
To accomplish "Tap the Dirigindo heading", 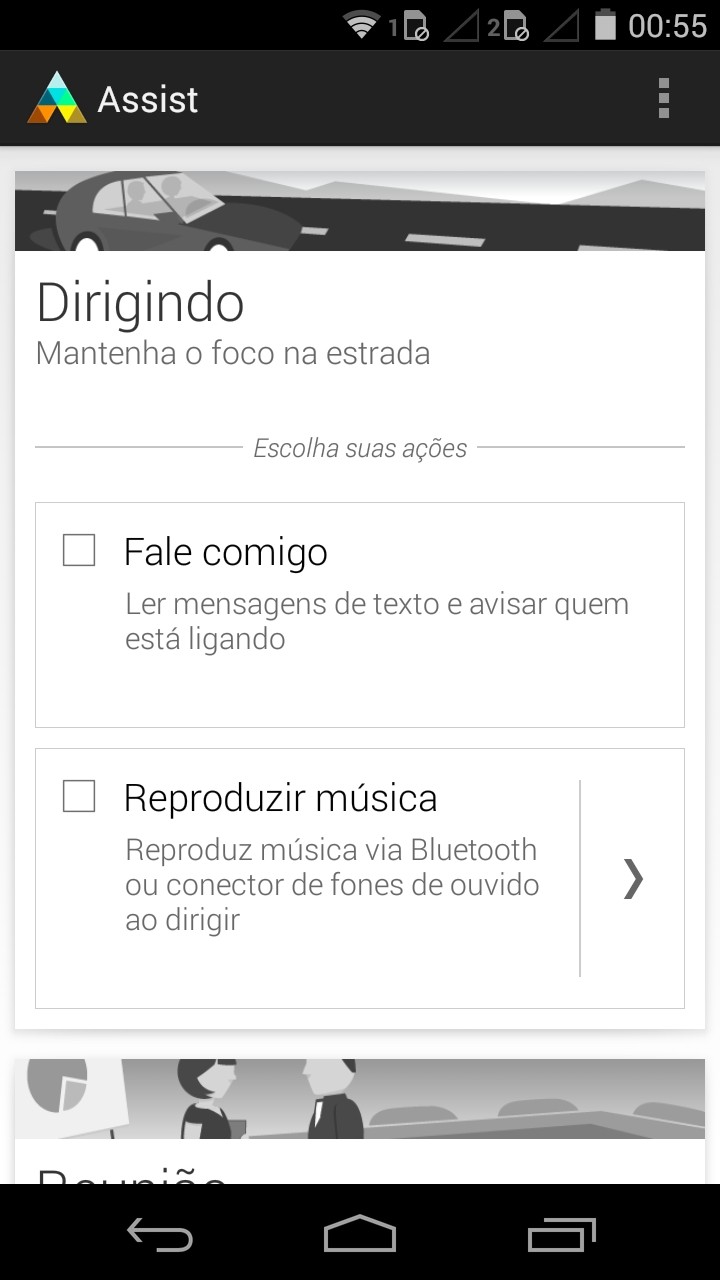I will 140,303.
